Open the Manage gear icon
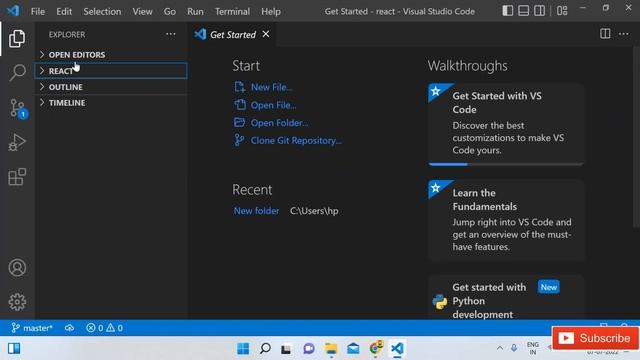 pyautogui.click(x=17, y=302)
